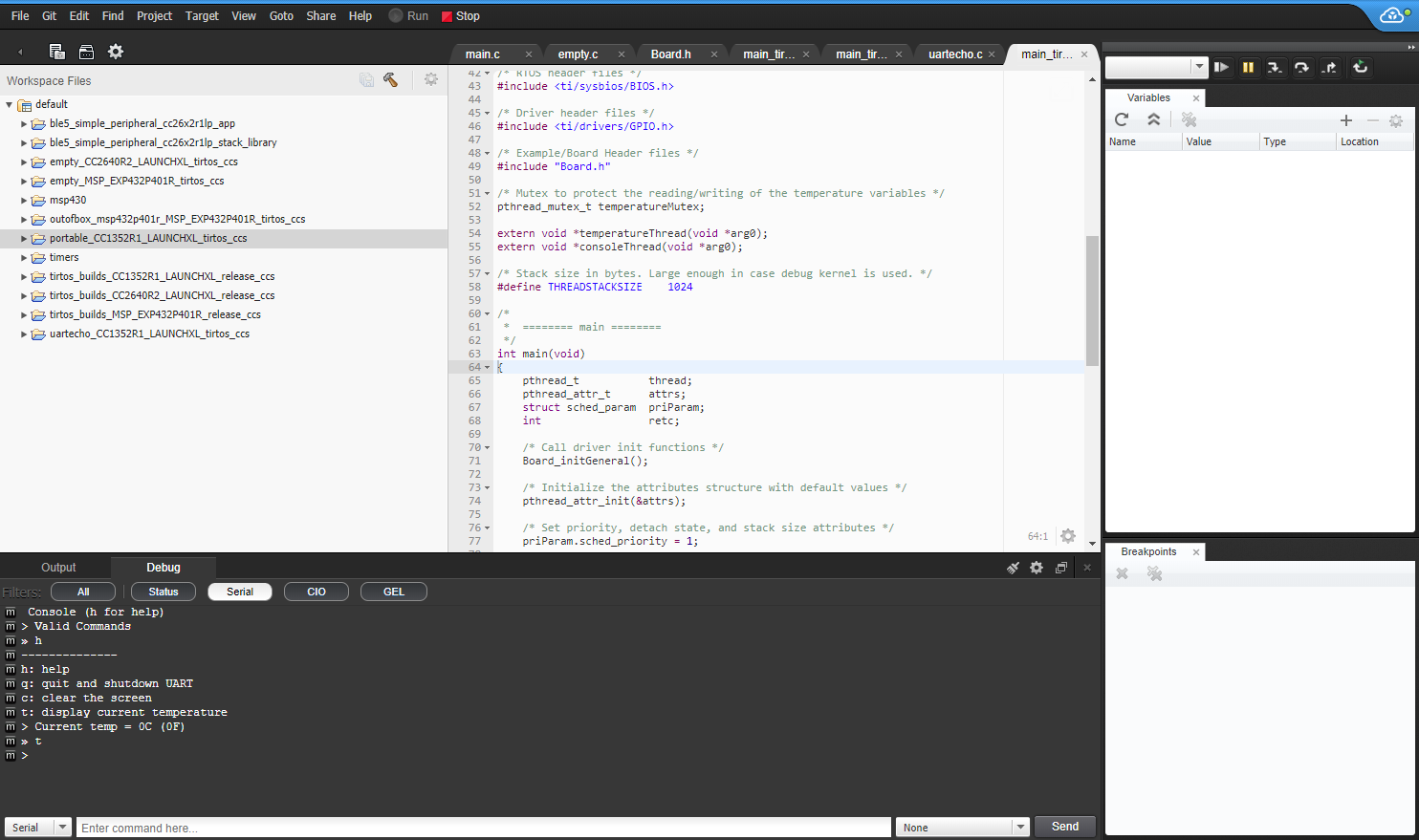The height and width of the screenshot is (840, 1419).
Task: Resume program execution with debug Play icon
Action: 1222,67
